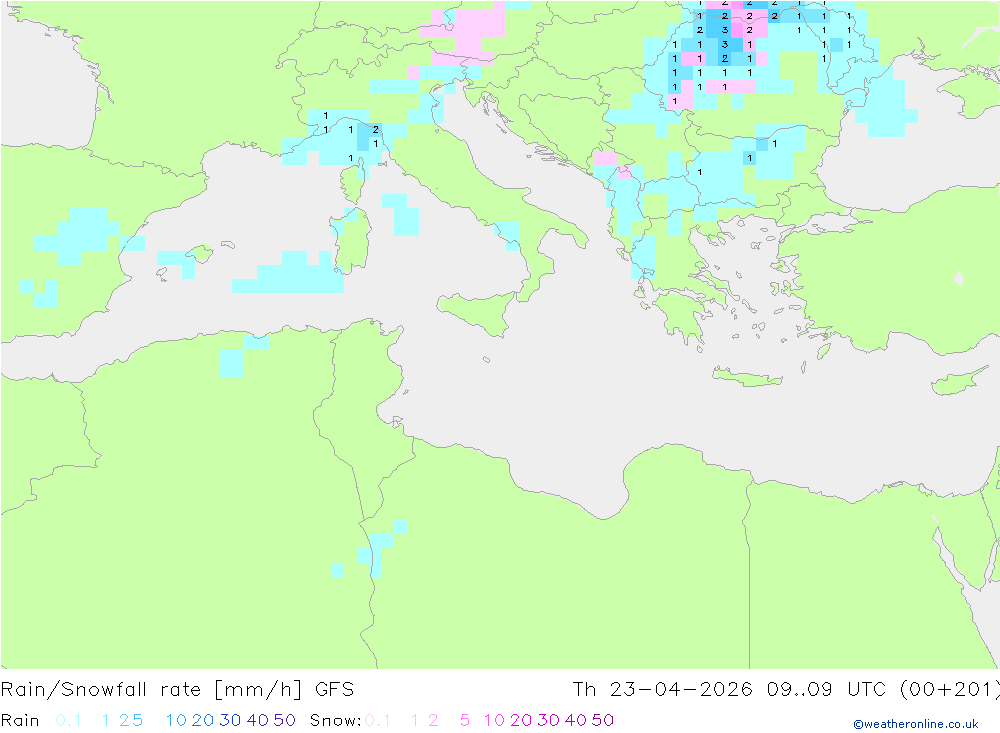Select the Snow legend value 40

coord(576,720)
